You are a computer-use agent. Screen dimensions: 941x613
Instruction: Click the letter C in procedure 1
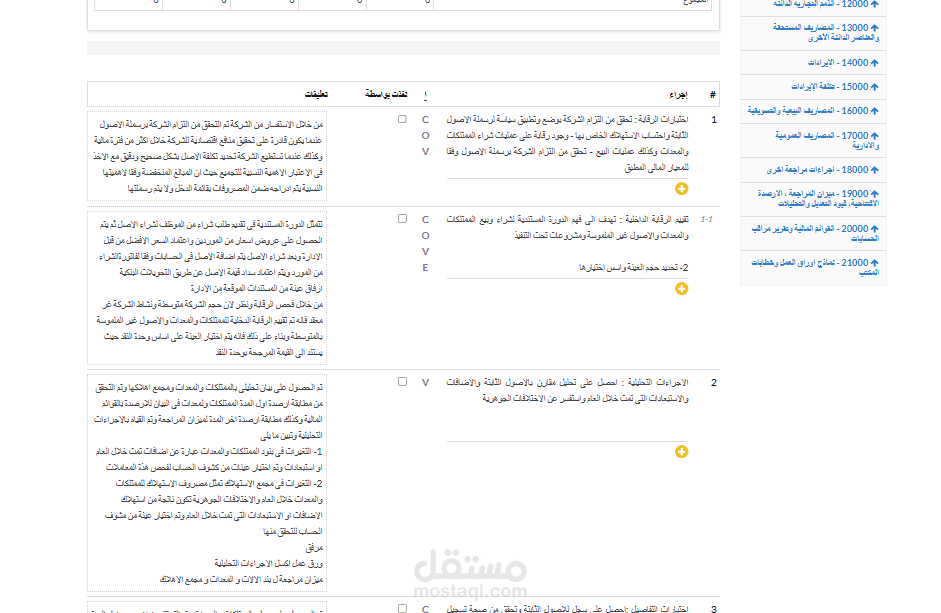425,119
